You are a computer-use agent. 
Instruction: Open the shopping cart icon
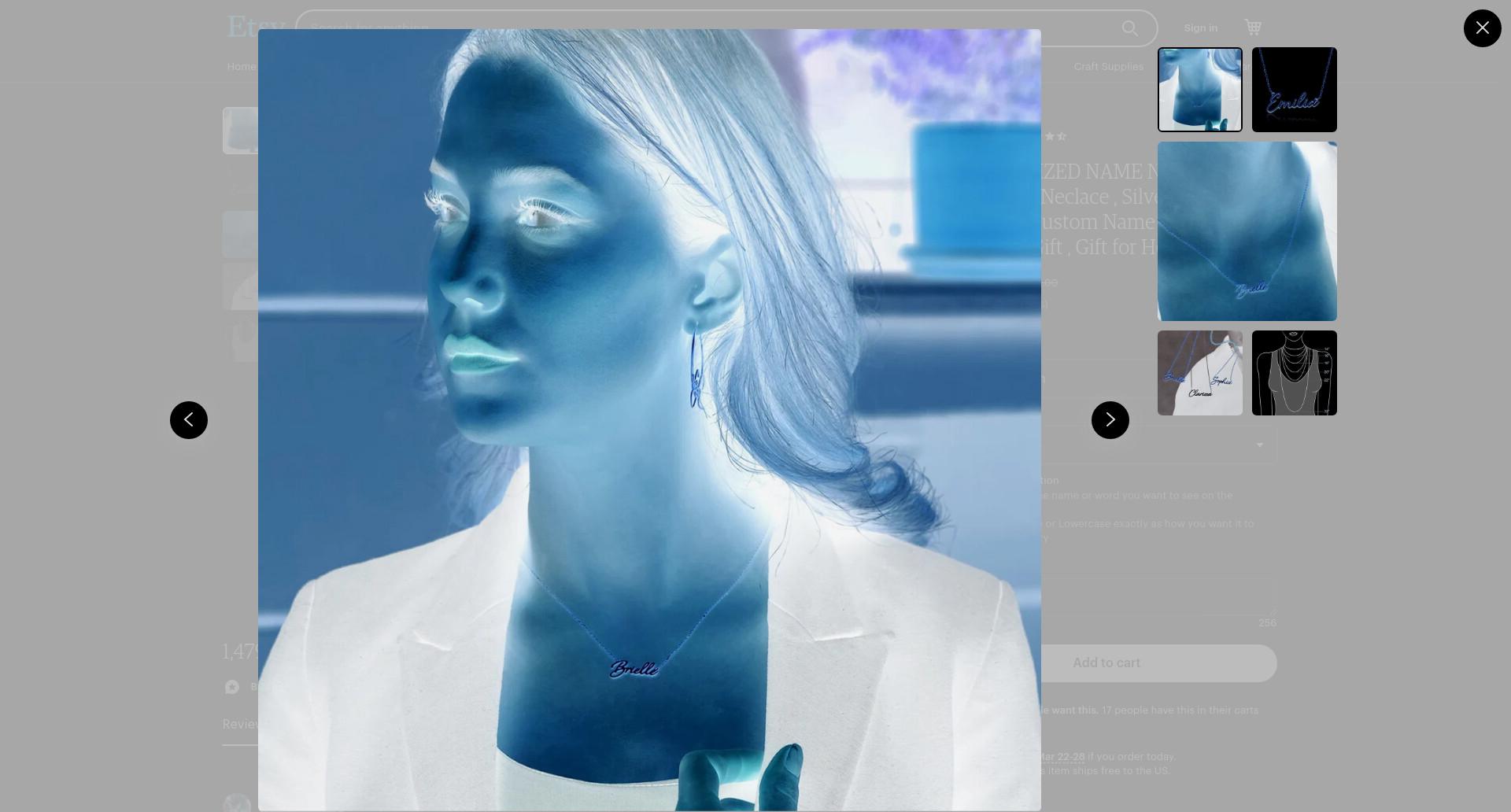[x=1253, y=28]
